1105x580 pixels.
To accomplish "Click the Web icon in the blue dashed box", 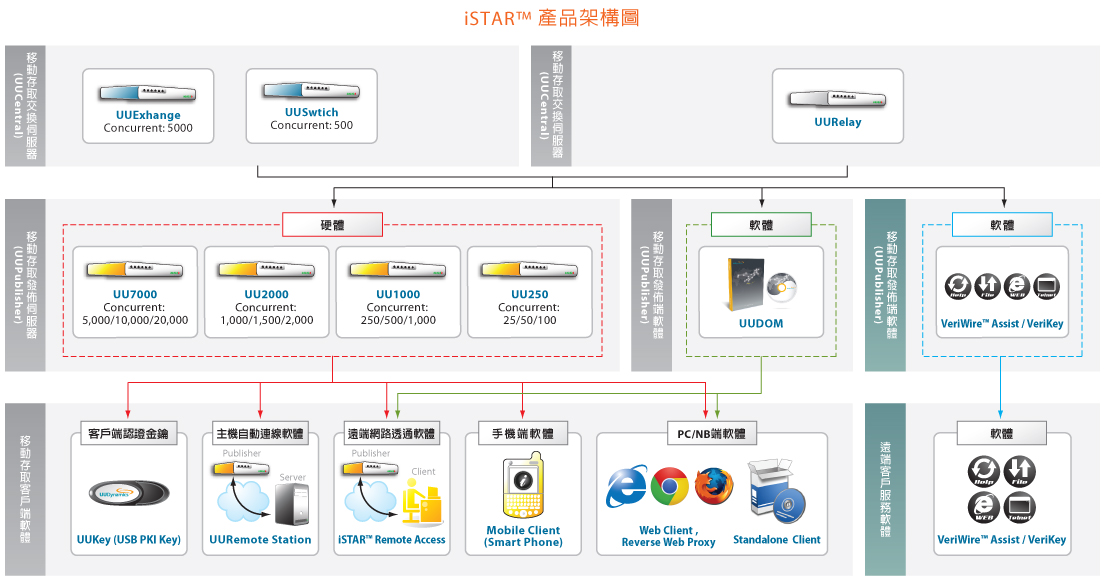I will pyautogui.click(x=1017, y=286).
